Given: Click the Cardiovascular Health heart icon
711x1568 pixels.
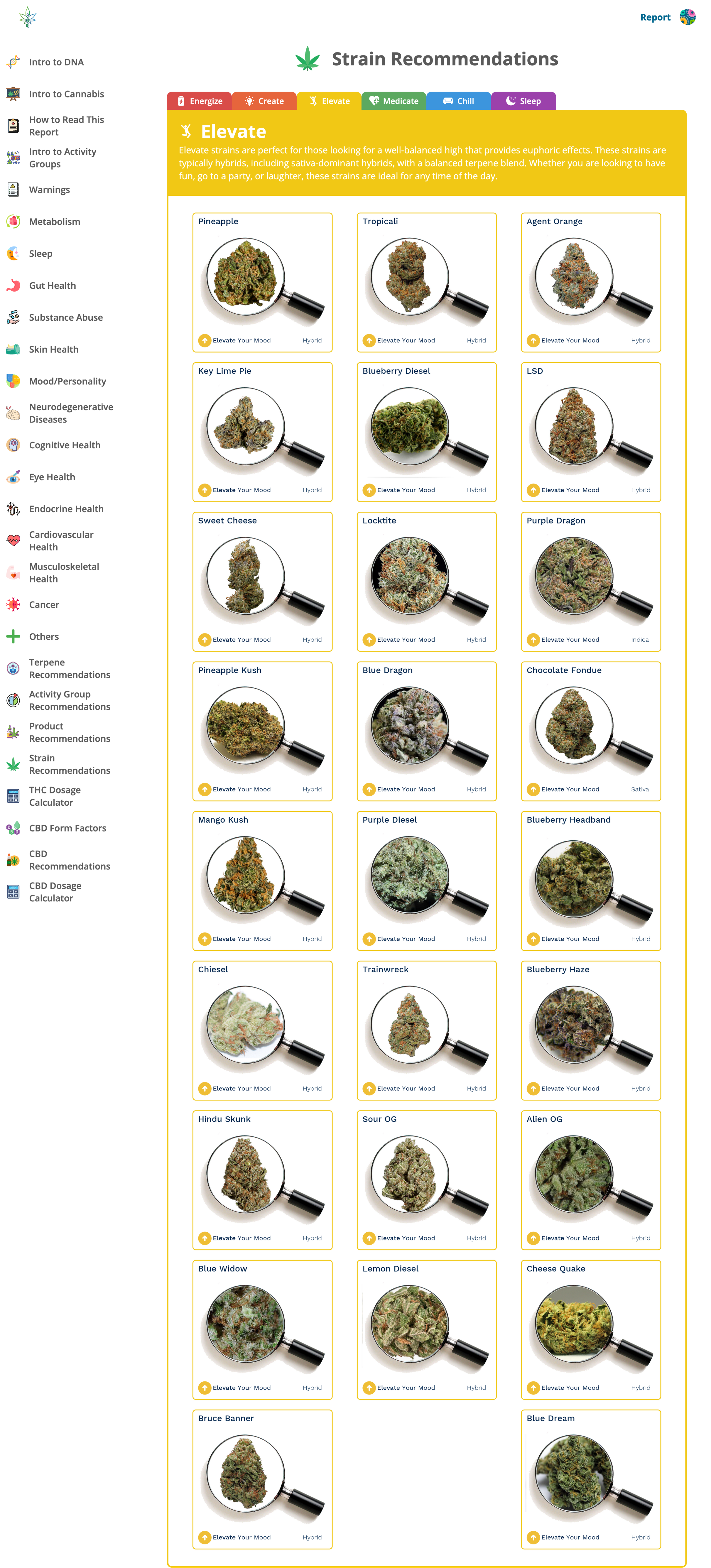Looking at the screenshot, I should pos(13,541).
